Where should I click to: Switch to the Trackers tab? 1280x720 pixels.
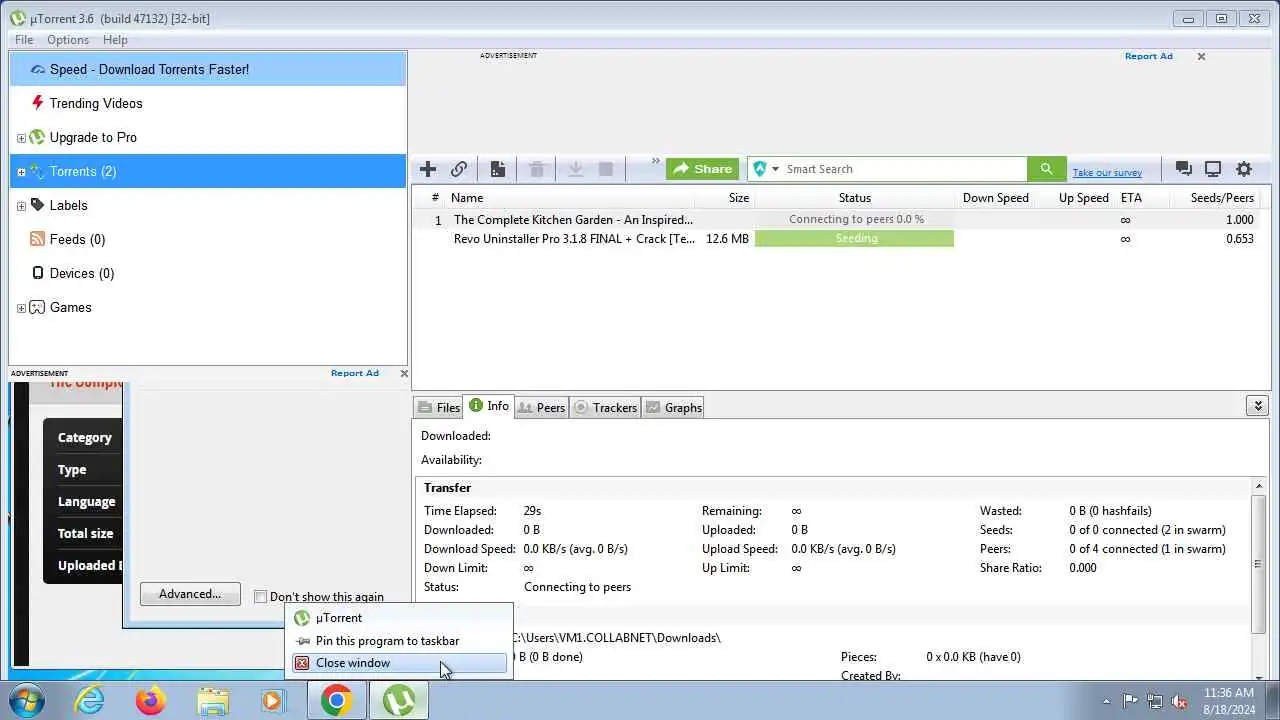(605, 407)
